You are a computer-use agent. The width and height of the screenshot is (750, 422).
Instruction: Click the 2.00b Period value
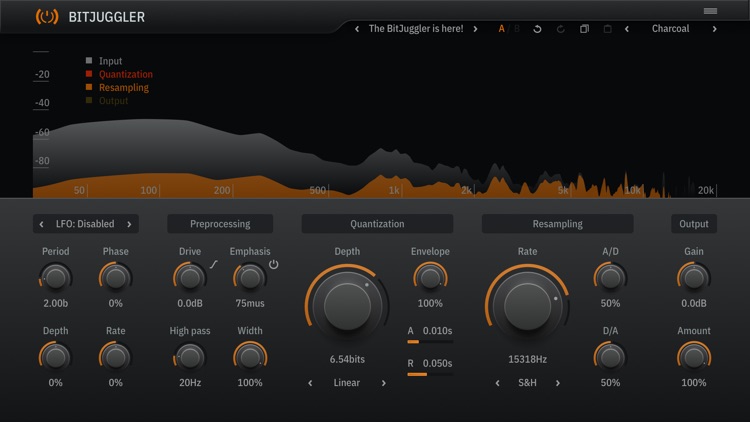click(55, 303)
